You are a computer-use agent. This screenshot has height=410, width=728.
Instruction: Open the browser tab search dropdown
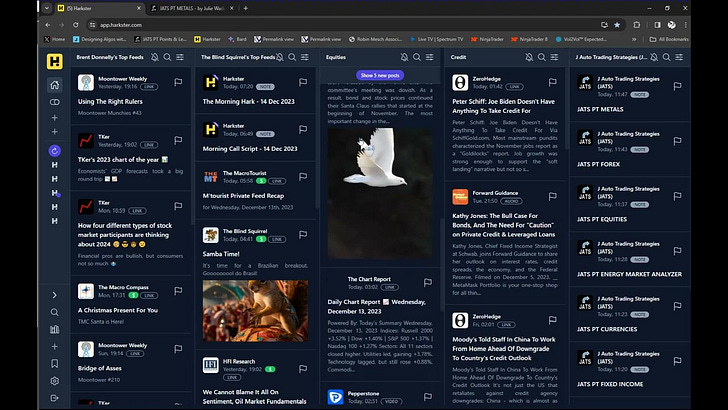46,8
